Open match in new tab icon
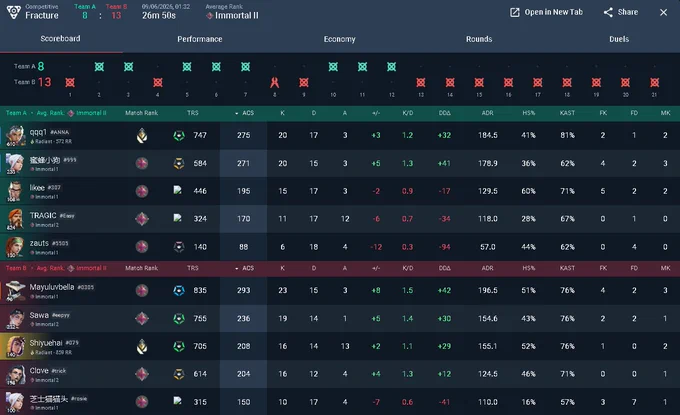 click(x=514, y=12)
